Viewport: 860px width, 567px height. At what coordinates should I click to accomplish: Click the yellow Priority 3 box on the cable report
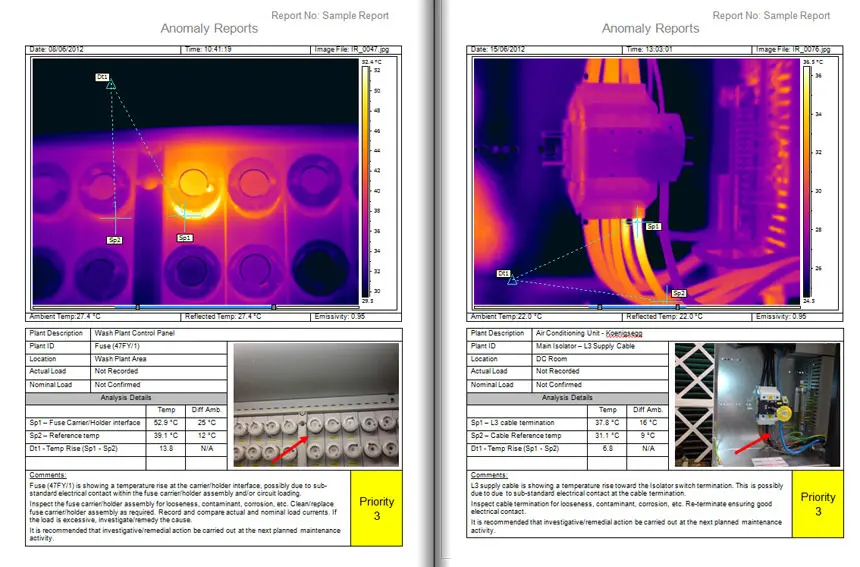(x=817, y=503)
